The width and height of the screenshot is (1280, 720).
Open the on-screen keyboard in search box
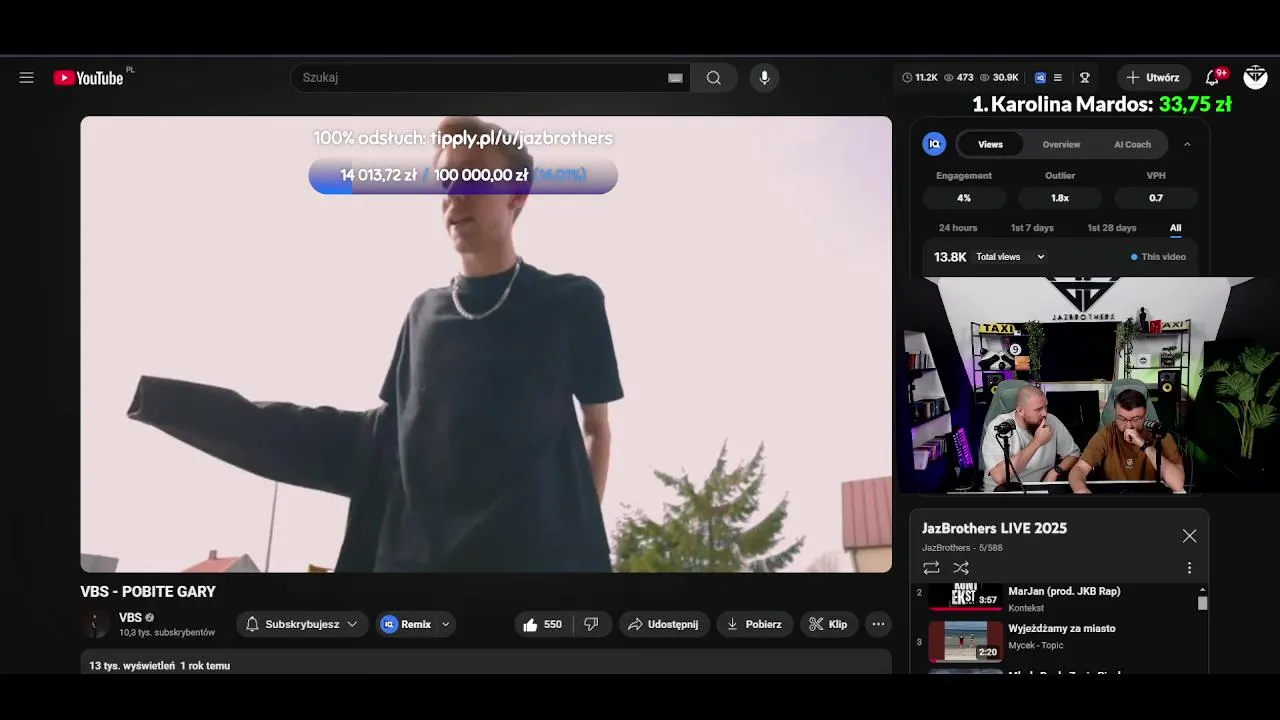click(x=675, y=78)
